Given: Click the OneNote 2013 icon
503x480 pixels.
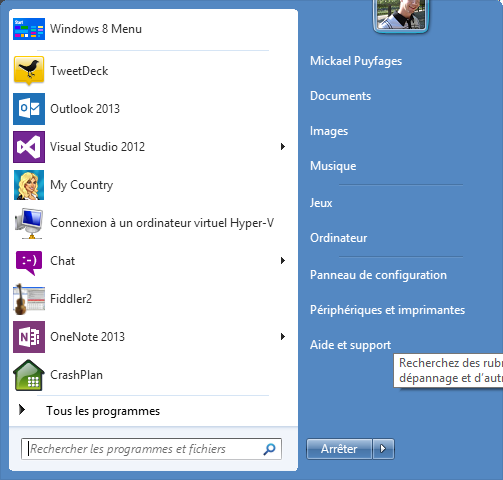Looking at the screenshot, I should (x=29, y=337).
